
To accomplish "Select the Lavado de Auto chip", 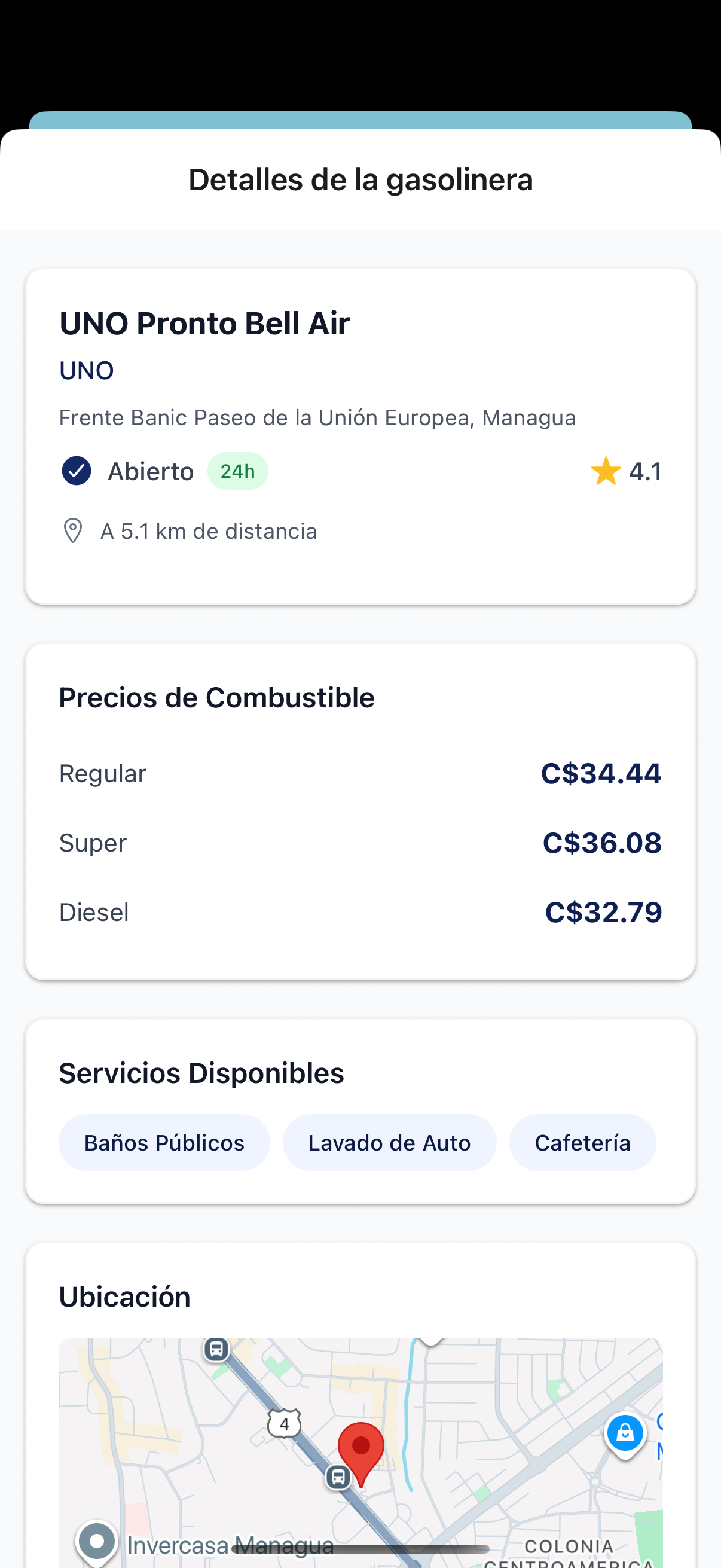I will point(389,1143).
